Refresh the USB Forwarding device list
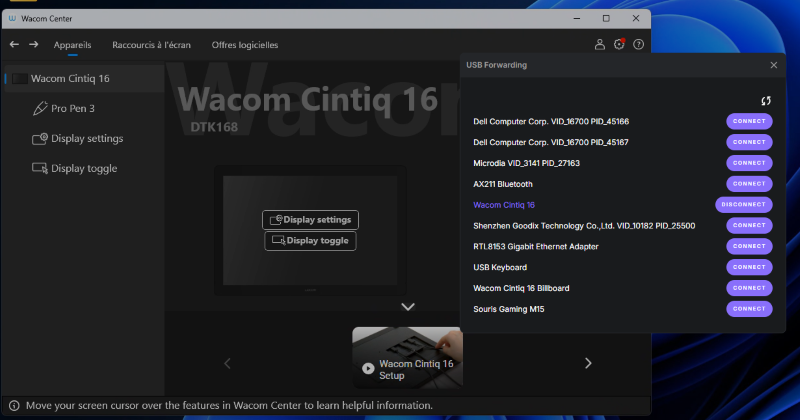The height and width of the screenshot is (420, 800). (x=766, y=101)
